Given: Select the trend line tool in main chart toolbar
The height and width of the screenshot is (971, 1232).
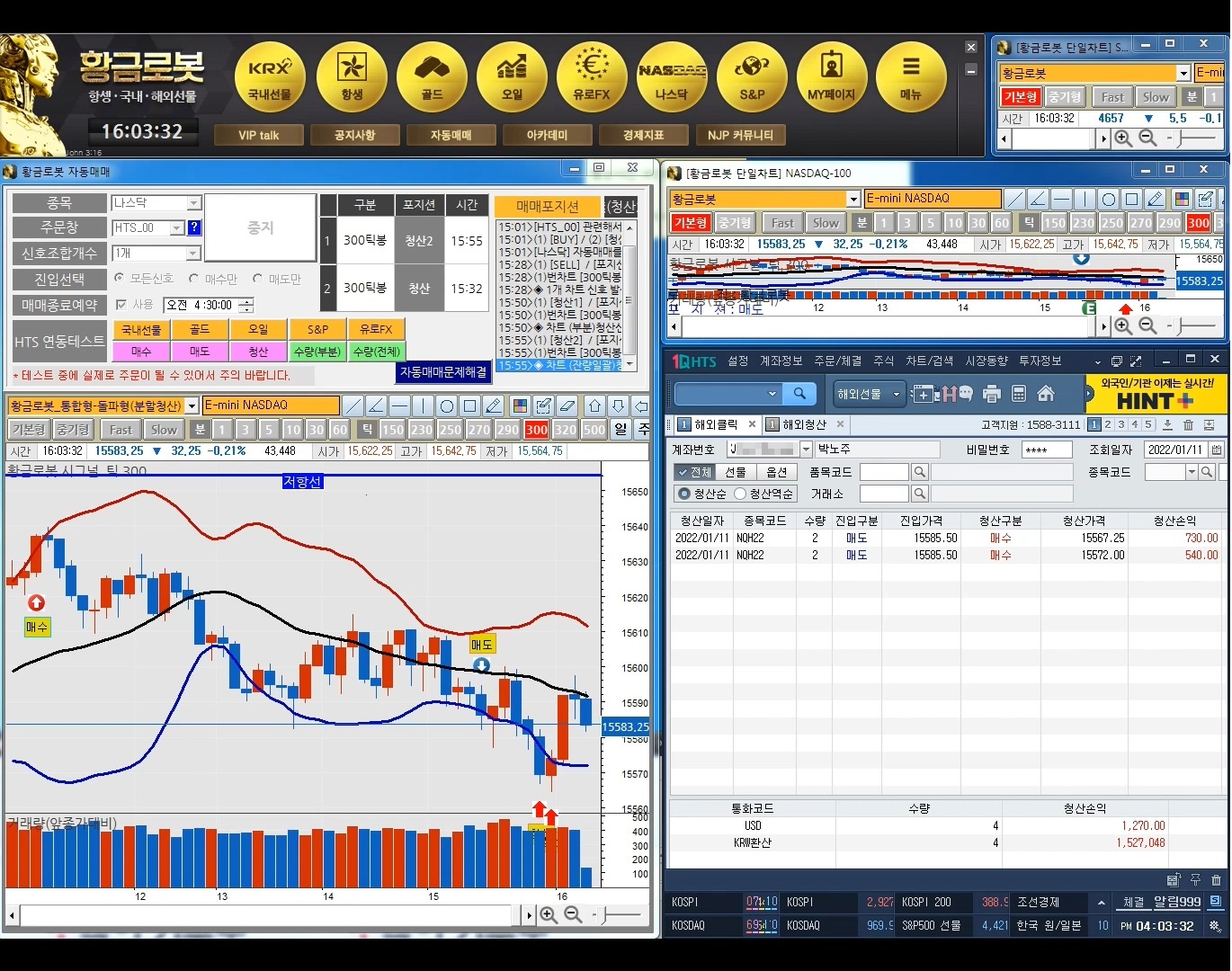Looking at the screenshot, I should (353, 405).
